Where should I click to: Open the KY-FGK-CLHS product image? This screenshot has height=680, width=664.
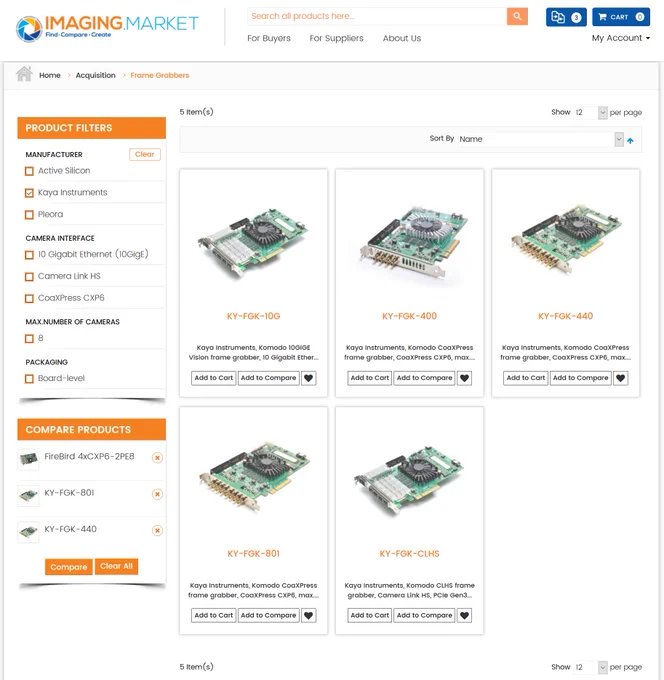(x=409, y=481)
